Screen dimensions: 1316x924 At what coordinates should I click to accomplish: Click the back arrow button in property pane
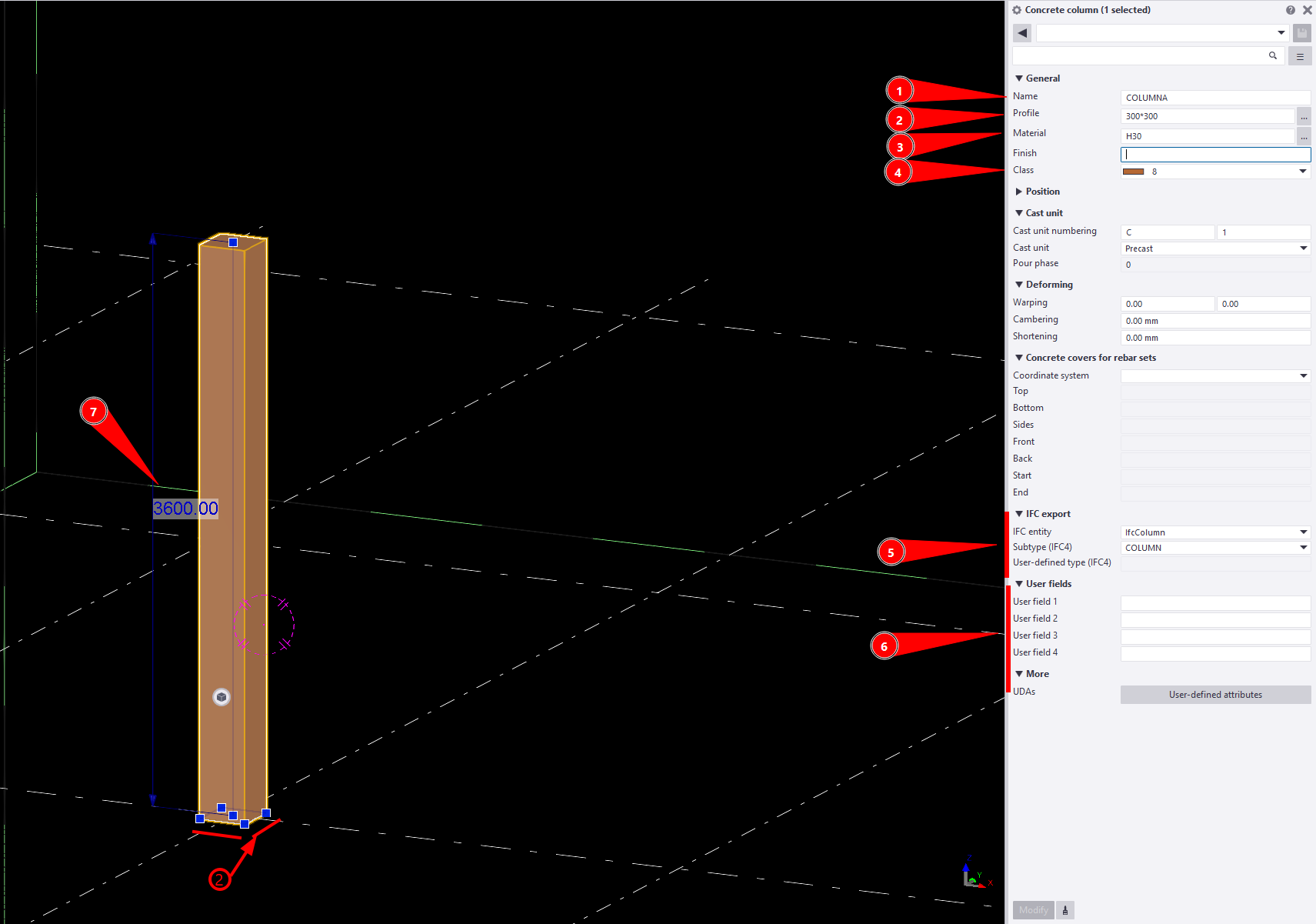coord(1022,33)
